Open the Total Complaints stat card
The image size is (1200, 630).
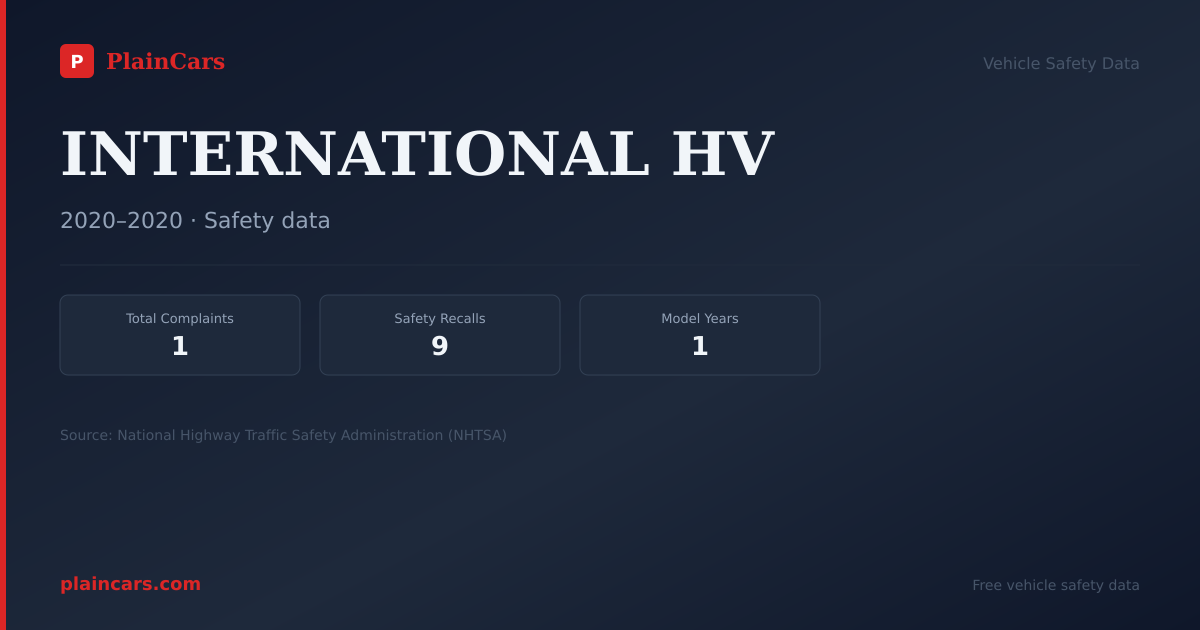(x=180, y=335)
